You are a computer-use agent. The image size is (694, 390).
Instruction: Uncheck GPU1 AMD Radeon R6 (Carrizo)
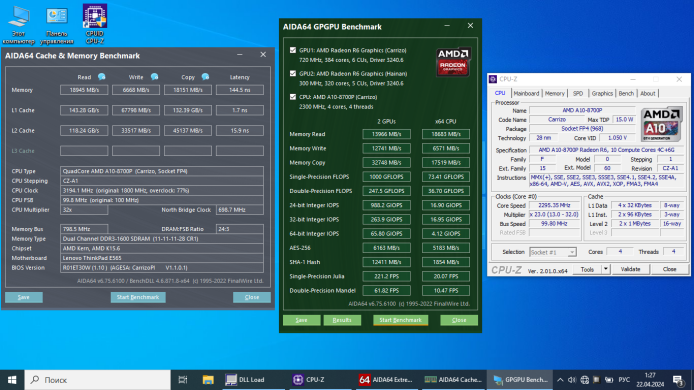click(x=293, y=50)
